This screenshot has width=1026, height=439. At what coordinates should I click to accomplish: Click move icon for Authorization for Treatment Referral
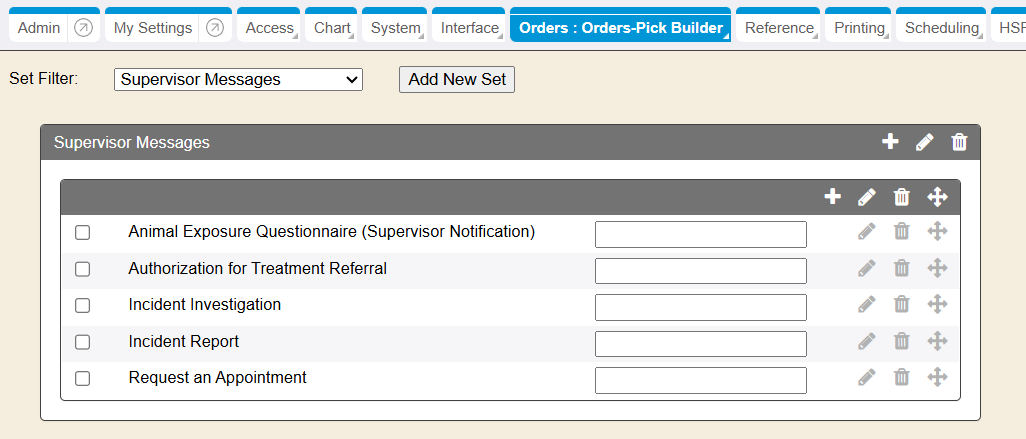(x=937, y=268)
